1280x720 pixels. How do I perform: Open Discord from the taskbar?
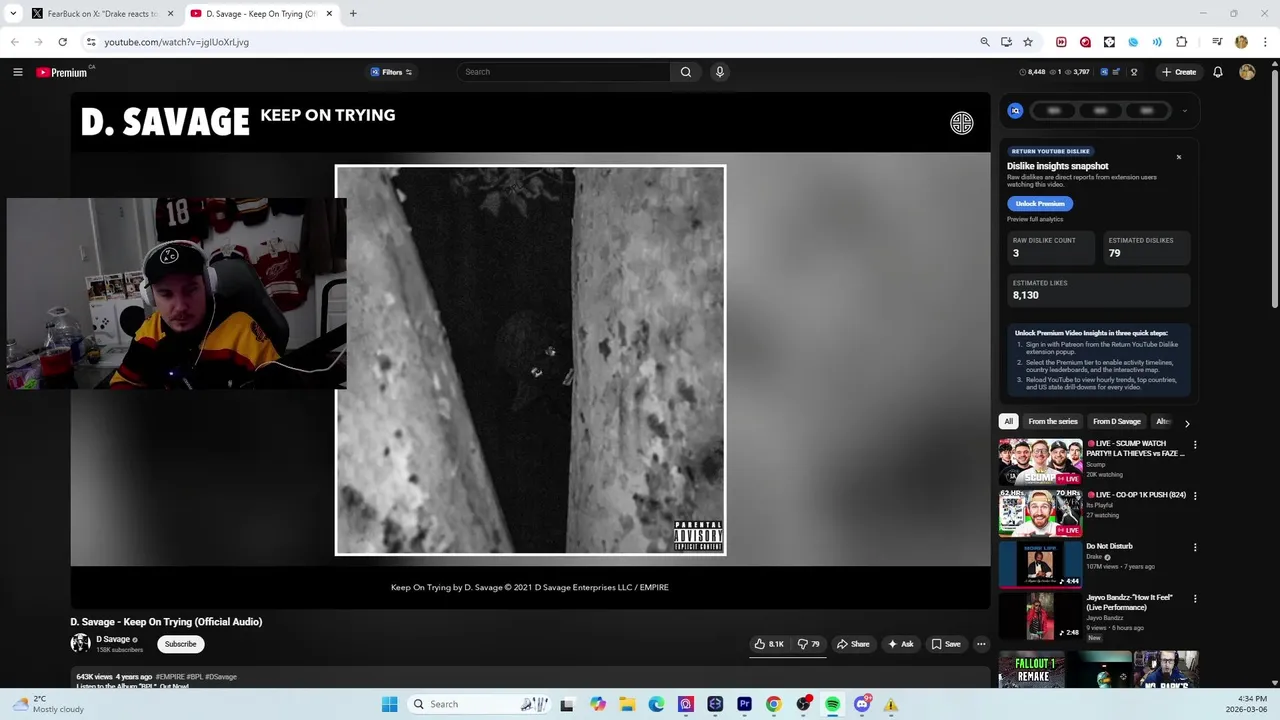point(862,704)
